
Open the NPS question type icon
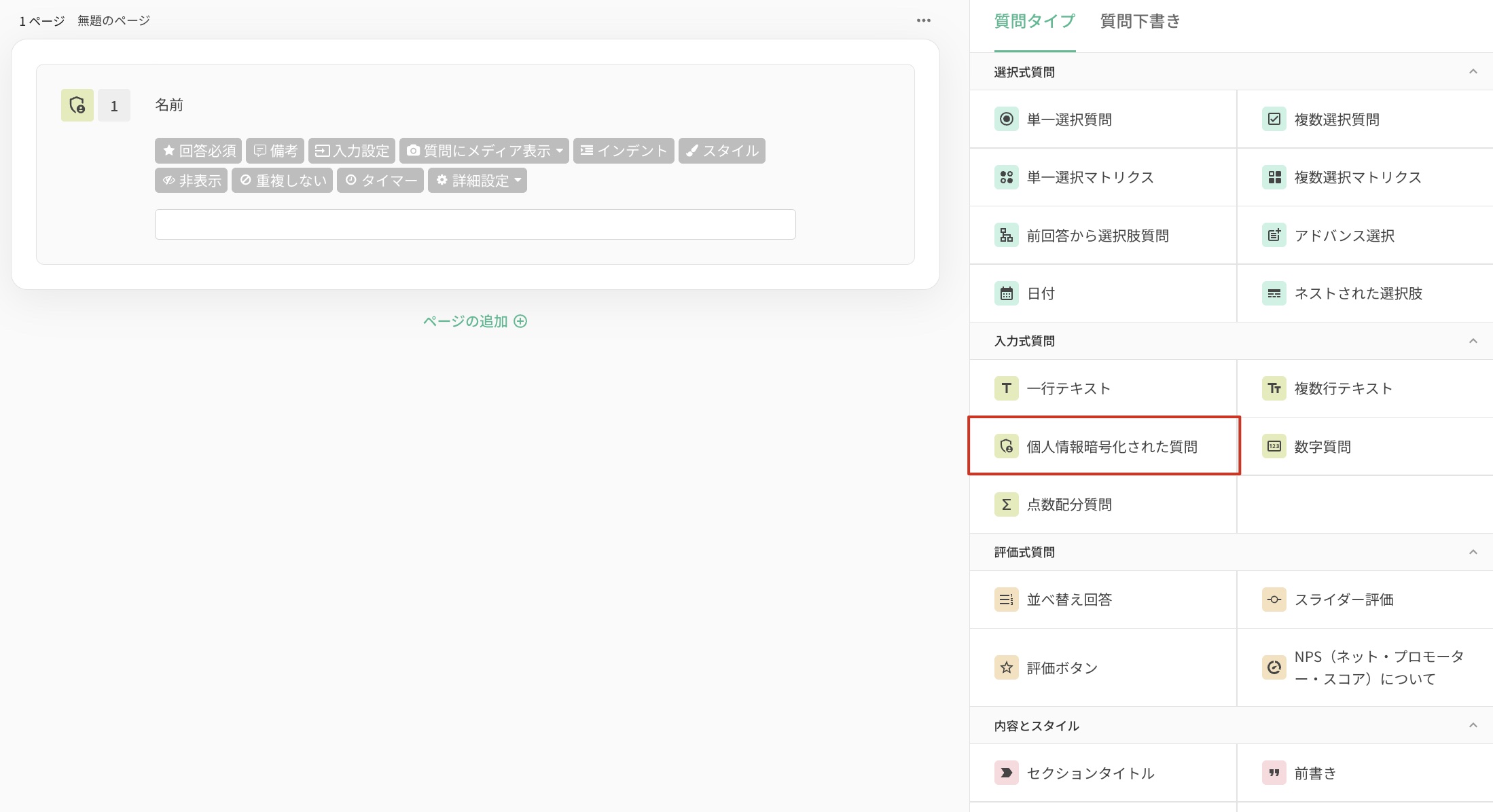pyautogui.click(x=1274, y=667)
